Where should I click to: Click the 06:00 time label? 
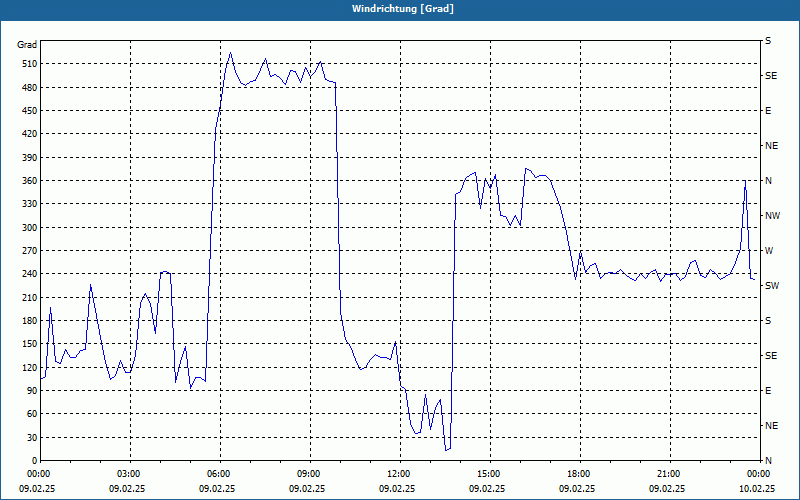[220, 474]
